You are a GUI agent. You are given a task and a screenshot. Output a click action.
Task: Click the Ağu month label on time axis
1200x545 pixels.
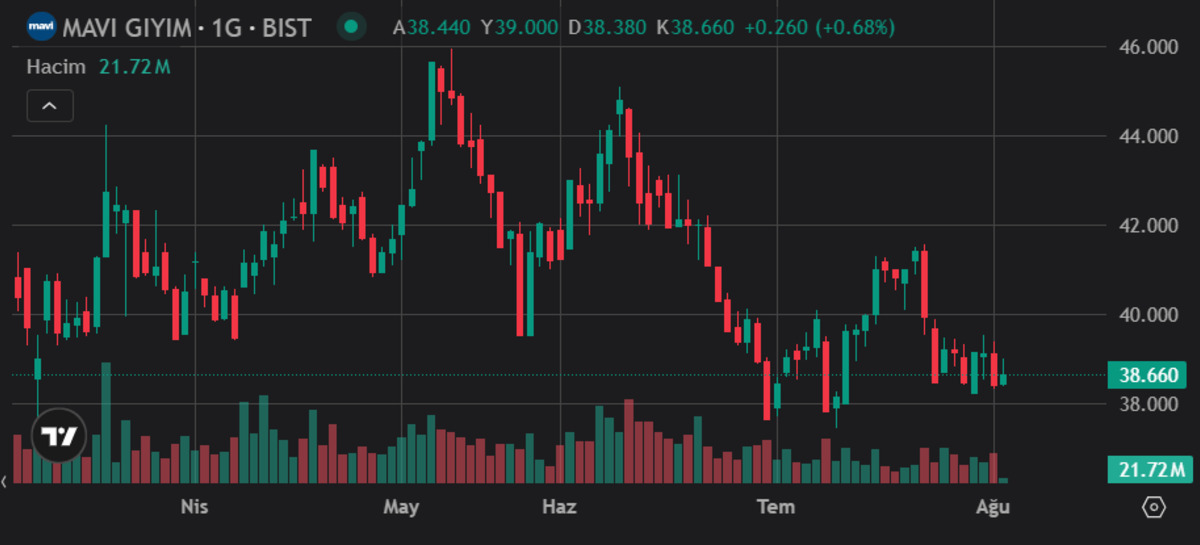(x=993, y=508)
